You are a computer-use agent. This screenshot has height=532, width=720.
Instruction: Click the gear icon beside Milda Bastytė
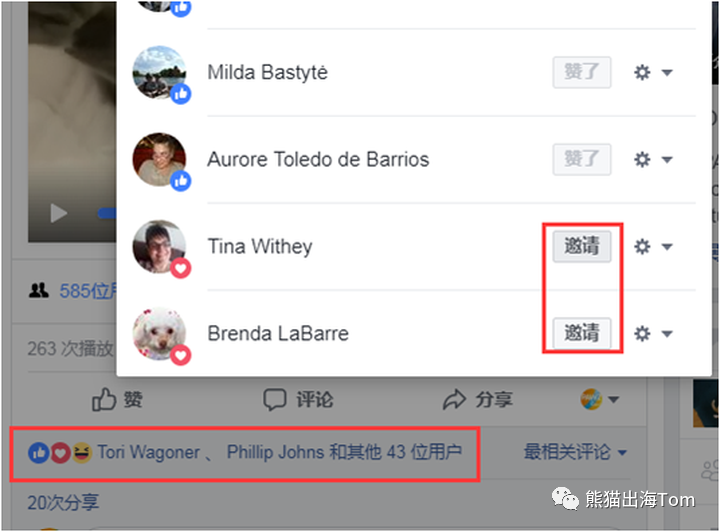point(642,72)
